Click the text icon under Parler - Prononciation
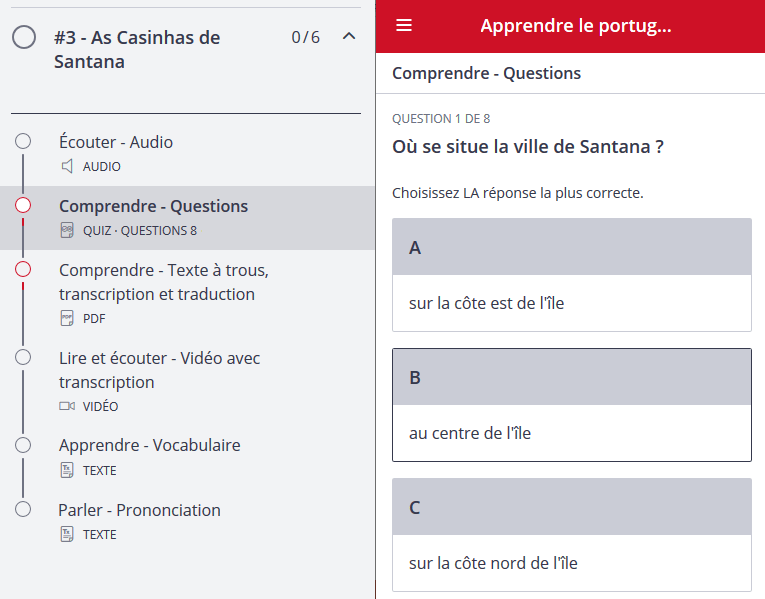This screenshot has width=765, height=599. 67,535
